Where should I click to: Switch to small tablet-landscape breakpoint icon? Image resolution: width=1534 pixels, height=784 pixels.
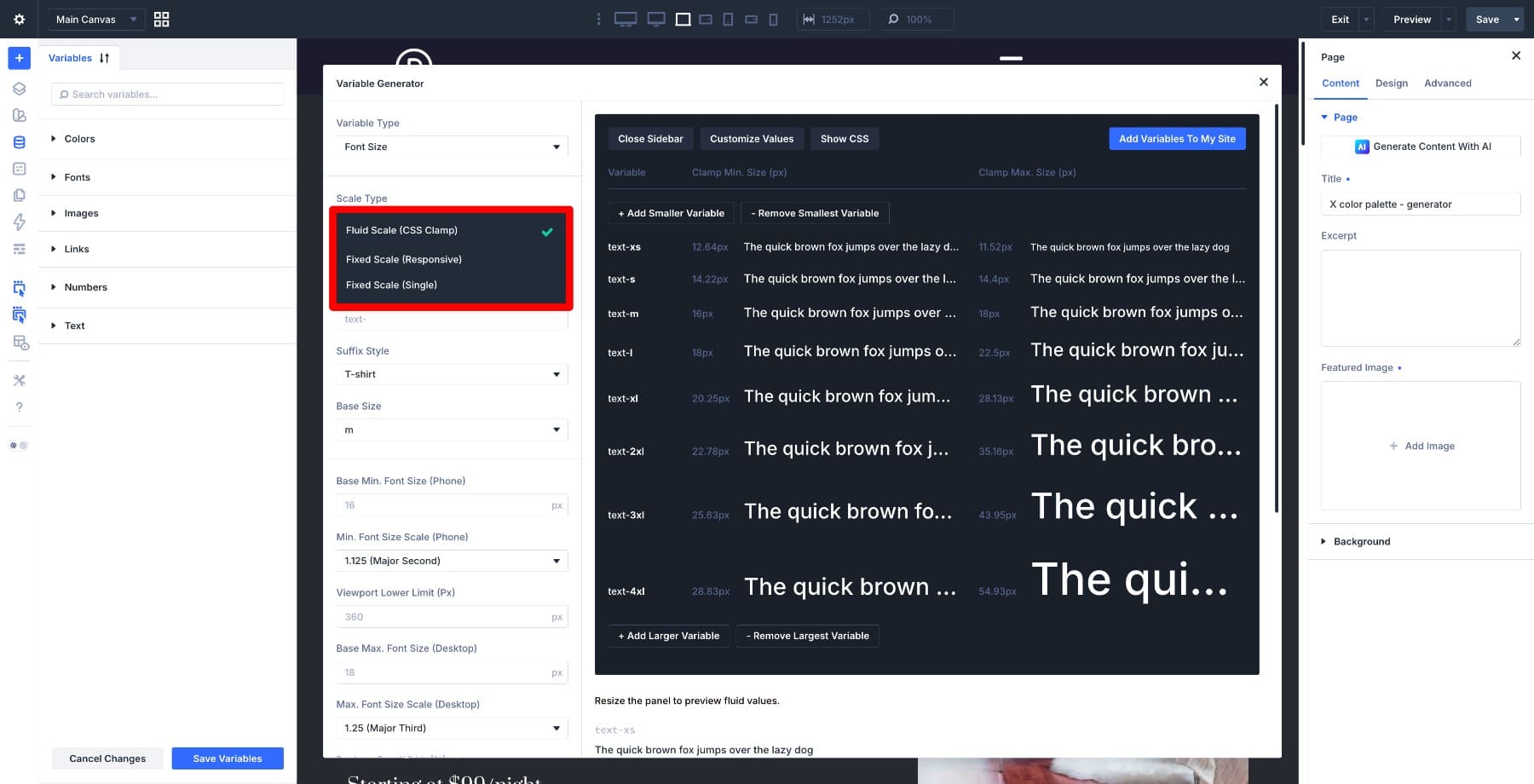(x=706, y=19)
